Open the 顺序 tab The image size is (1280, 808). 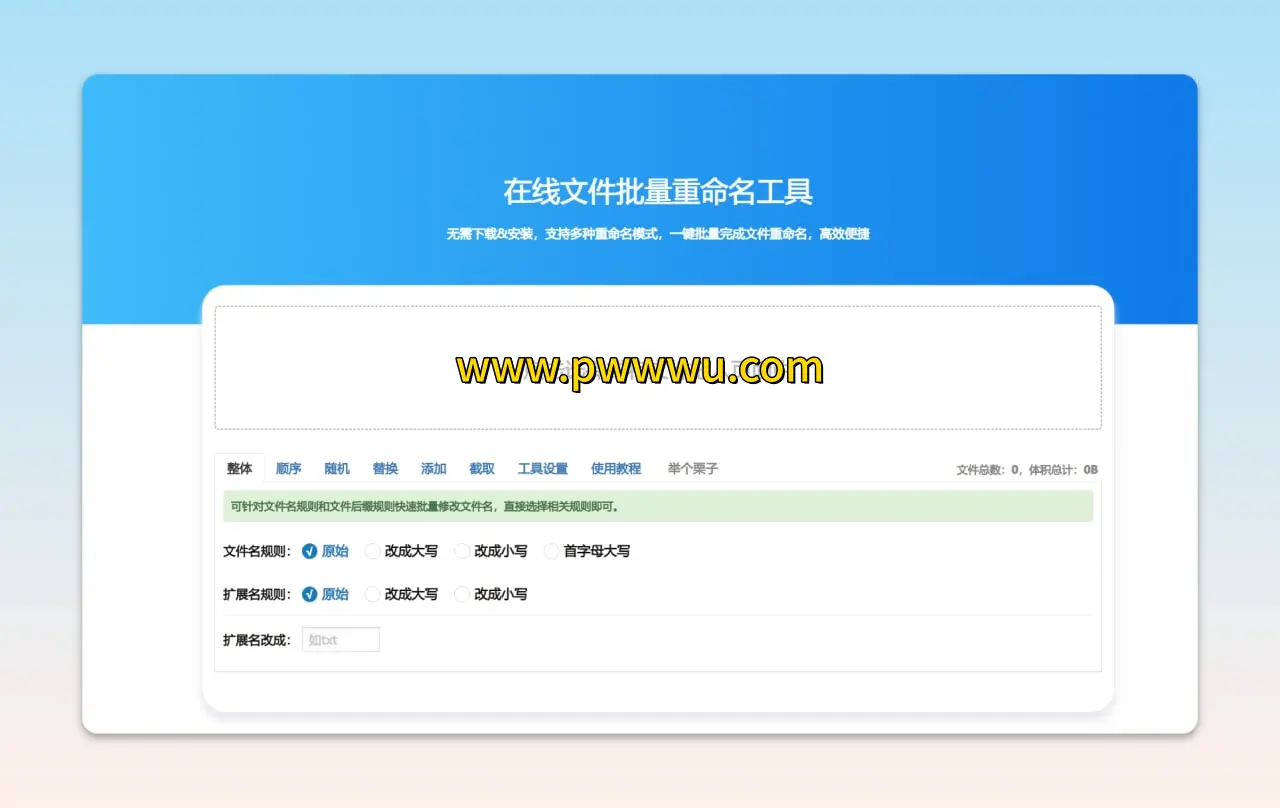[x=288, y=468]
